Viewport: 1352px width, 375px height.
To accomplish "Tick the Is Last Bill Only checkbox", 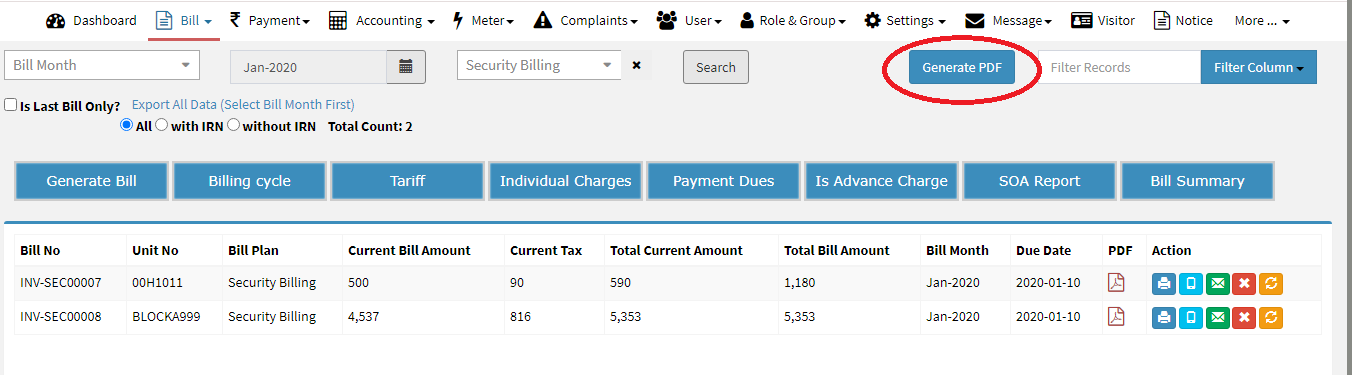I will [10, 104].
